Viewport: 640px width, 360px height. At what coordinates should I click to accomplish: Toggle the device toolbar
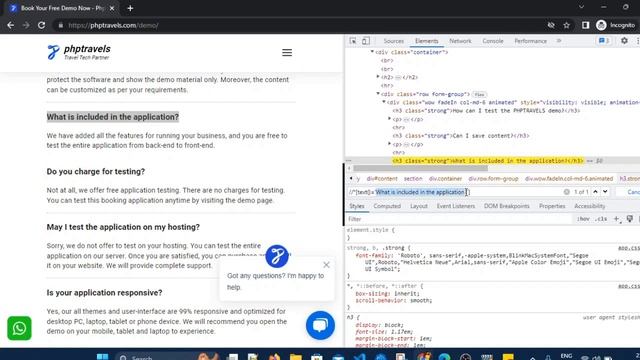(366, 41)
